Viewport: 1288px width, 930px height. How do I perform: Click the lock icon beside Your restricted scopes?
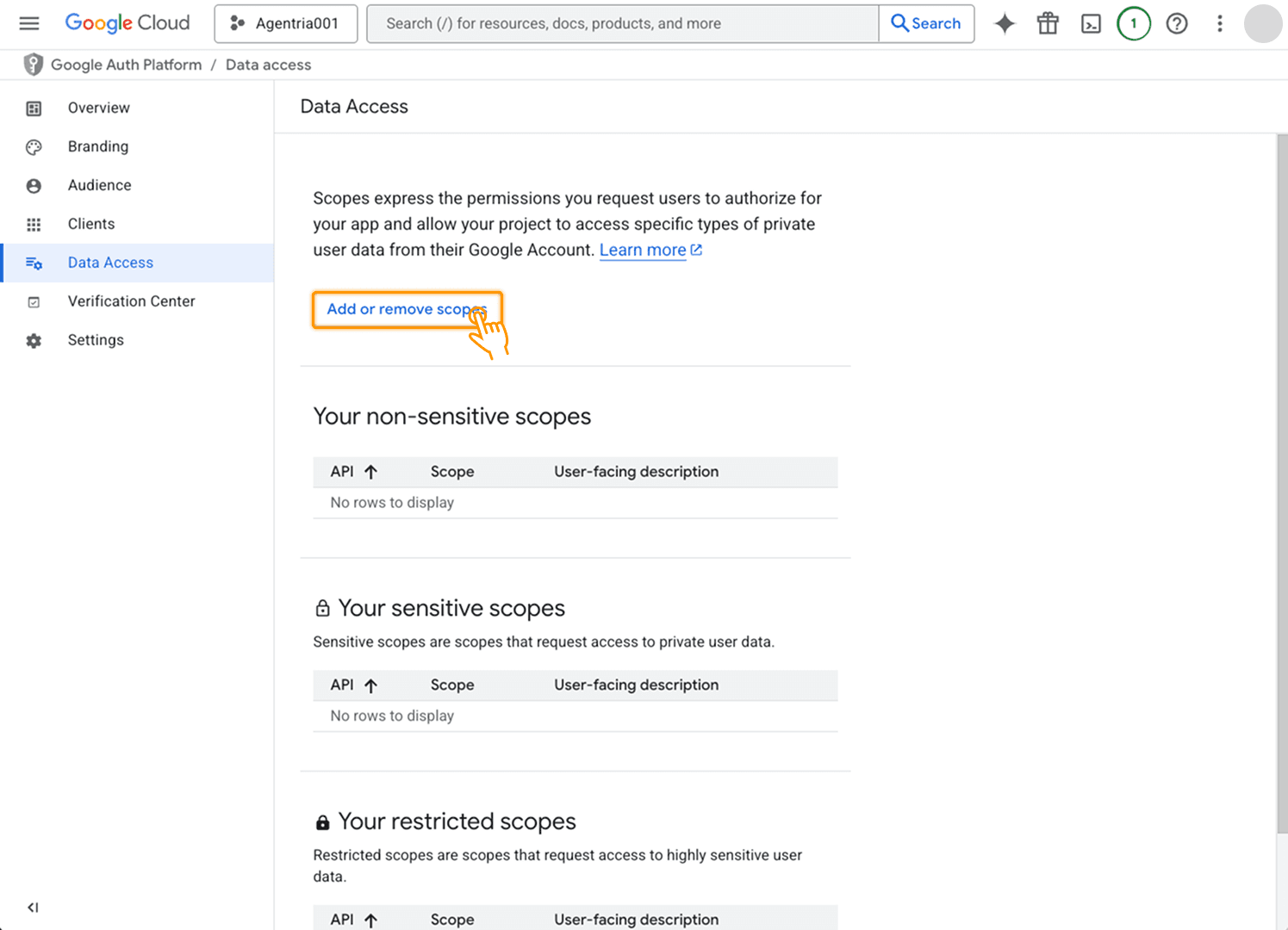click(x=322, y=822)
